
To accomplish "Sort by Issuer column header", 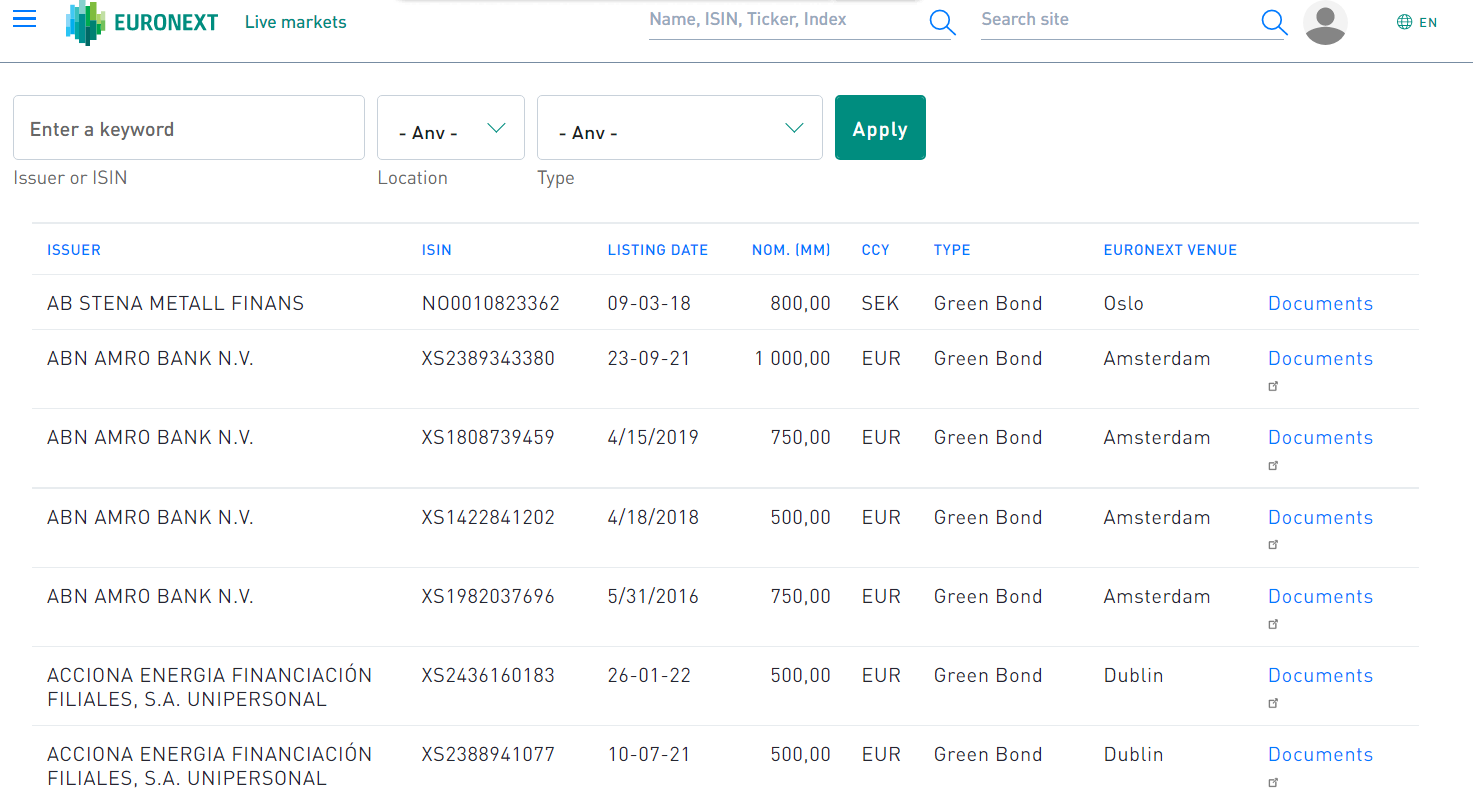I will [x=74, y=250].
